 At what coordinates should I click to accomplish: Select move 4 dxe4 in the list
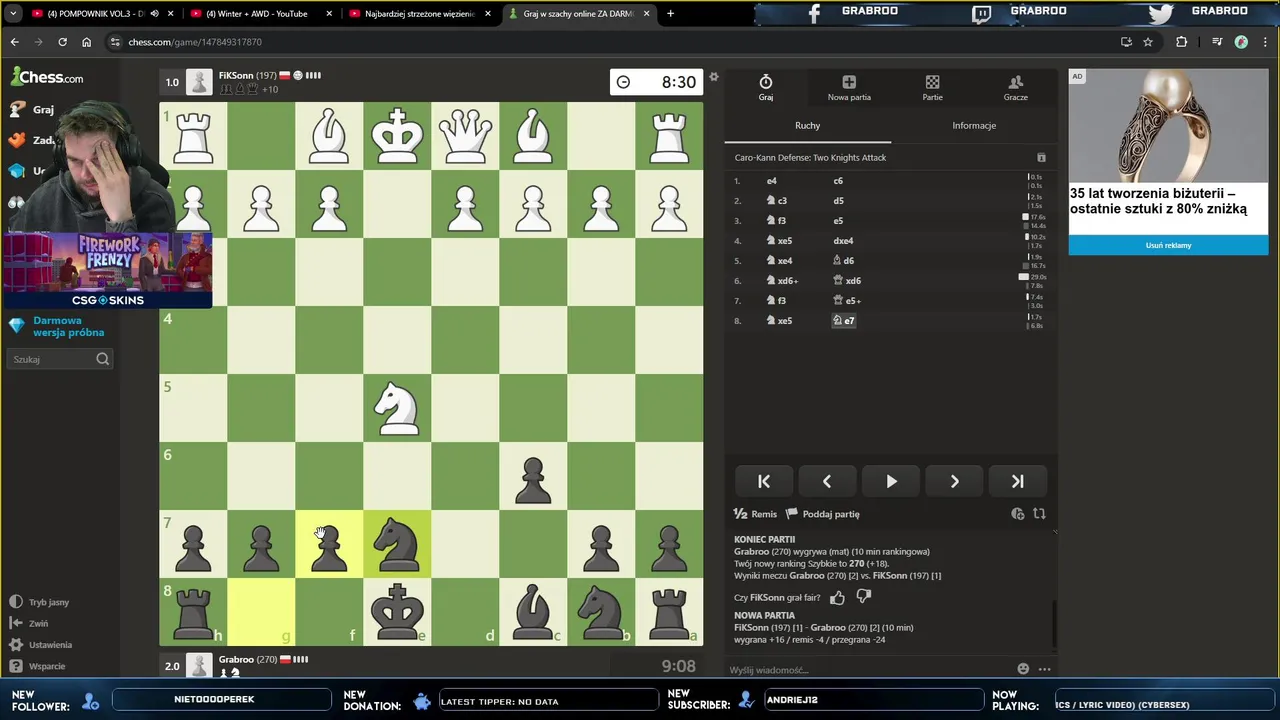[x=843, y=241]
